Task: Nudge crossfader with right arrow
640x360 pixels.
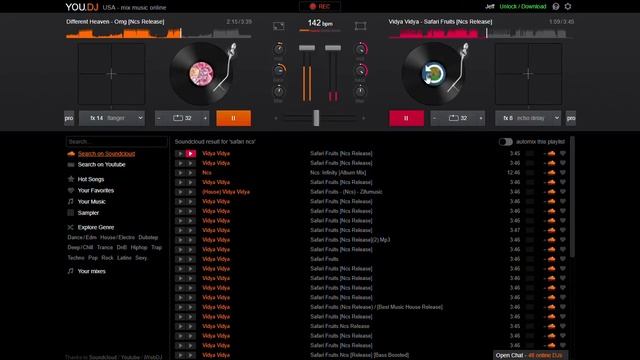Action: (x=363, y=118)
